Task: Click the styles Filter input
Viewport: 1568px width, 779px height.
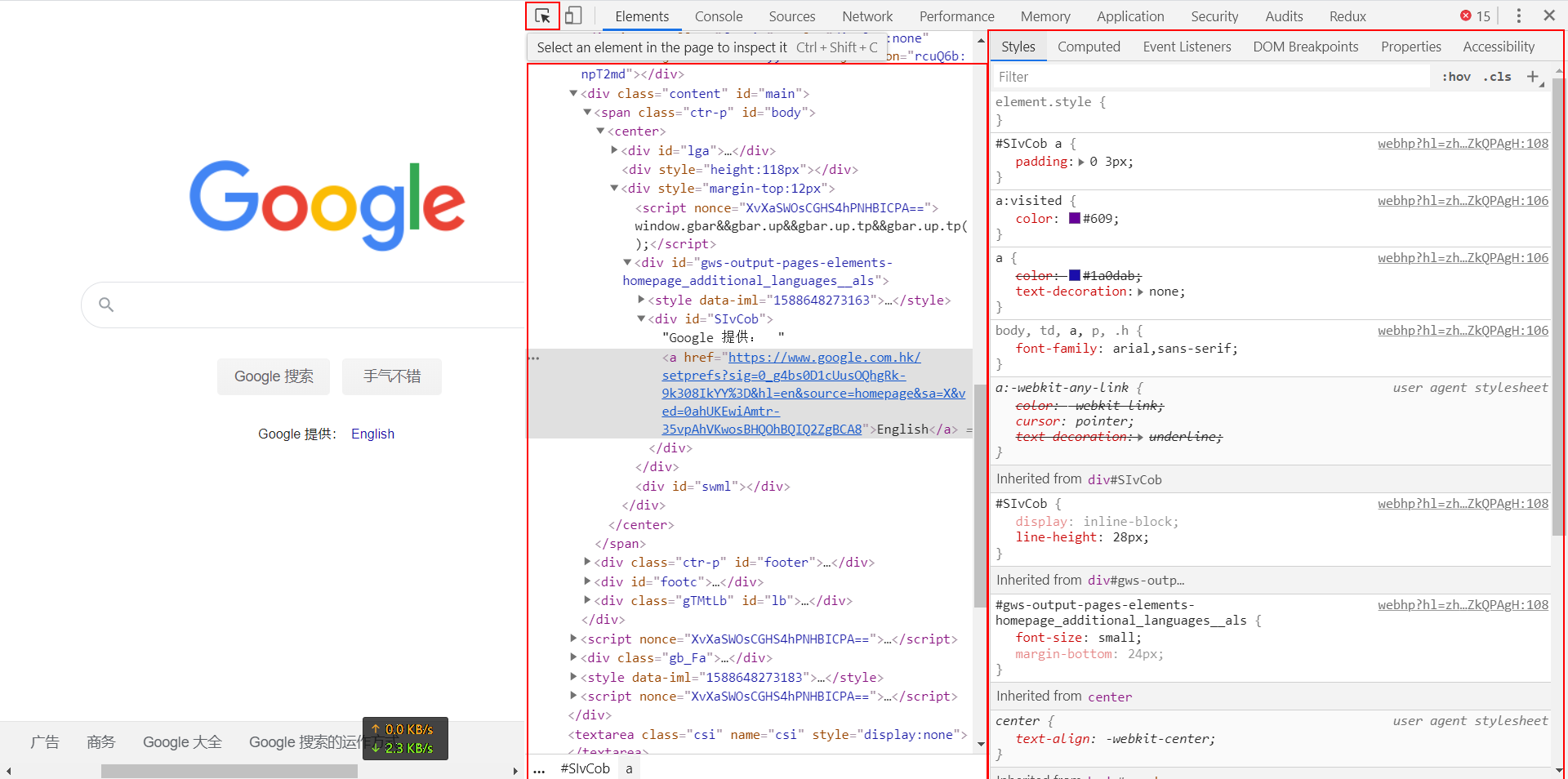Action: [x=1211, y=77]
